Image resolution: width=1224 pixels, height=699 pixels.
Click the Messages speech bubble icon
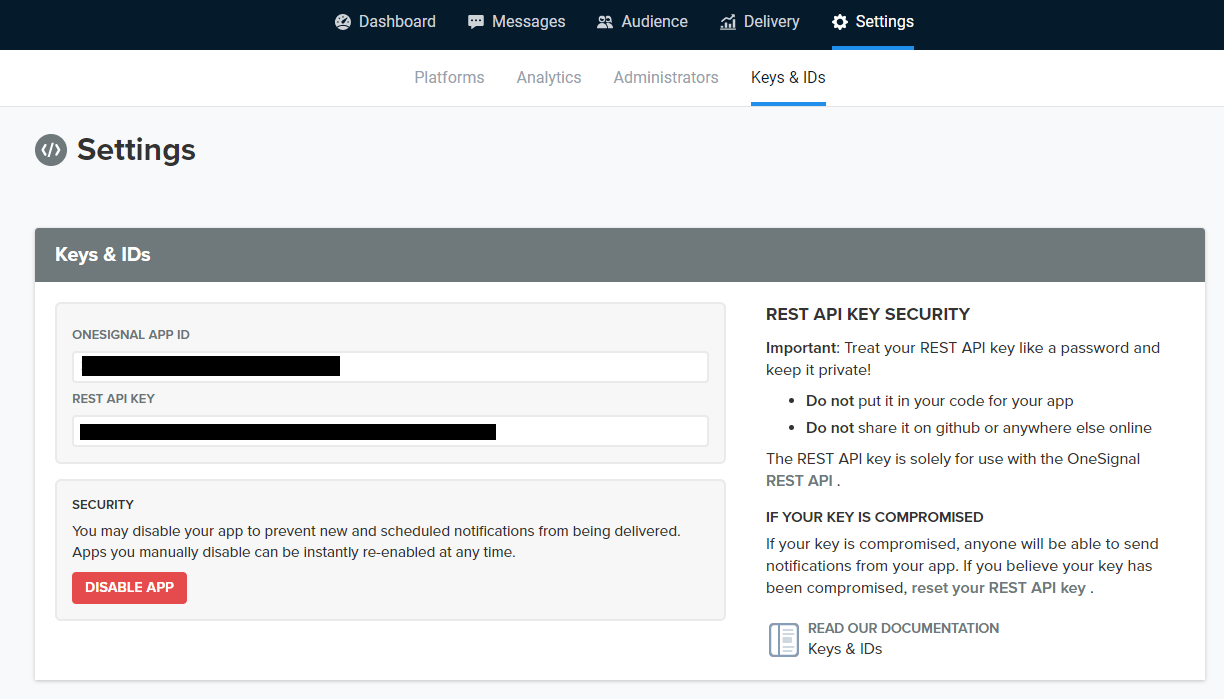476,22
